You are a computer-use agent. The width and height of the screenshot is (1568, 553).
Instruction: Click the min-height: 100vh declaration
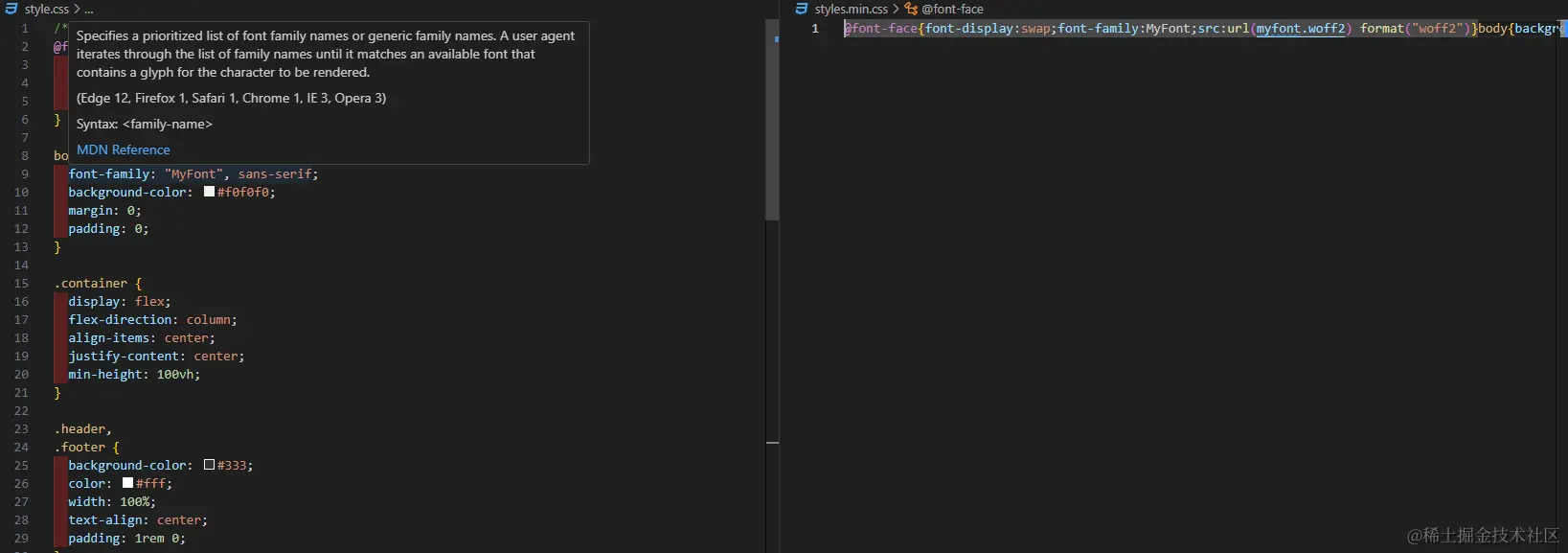pos(134,374)
